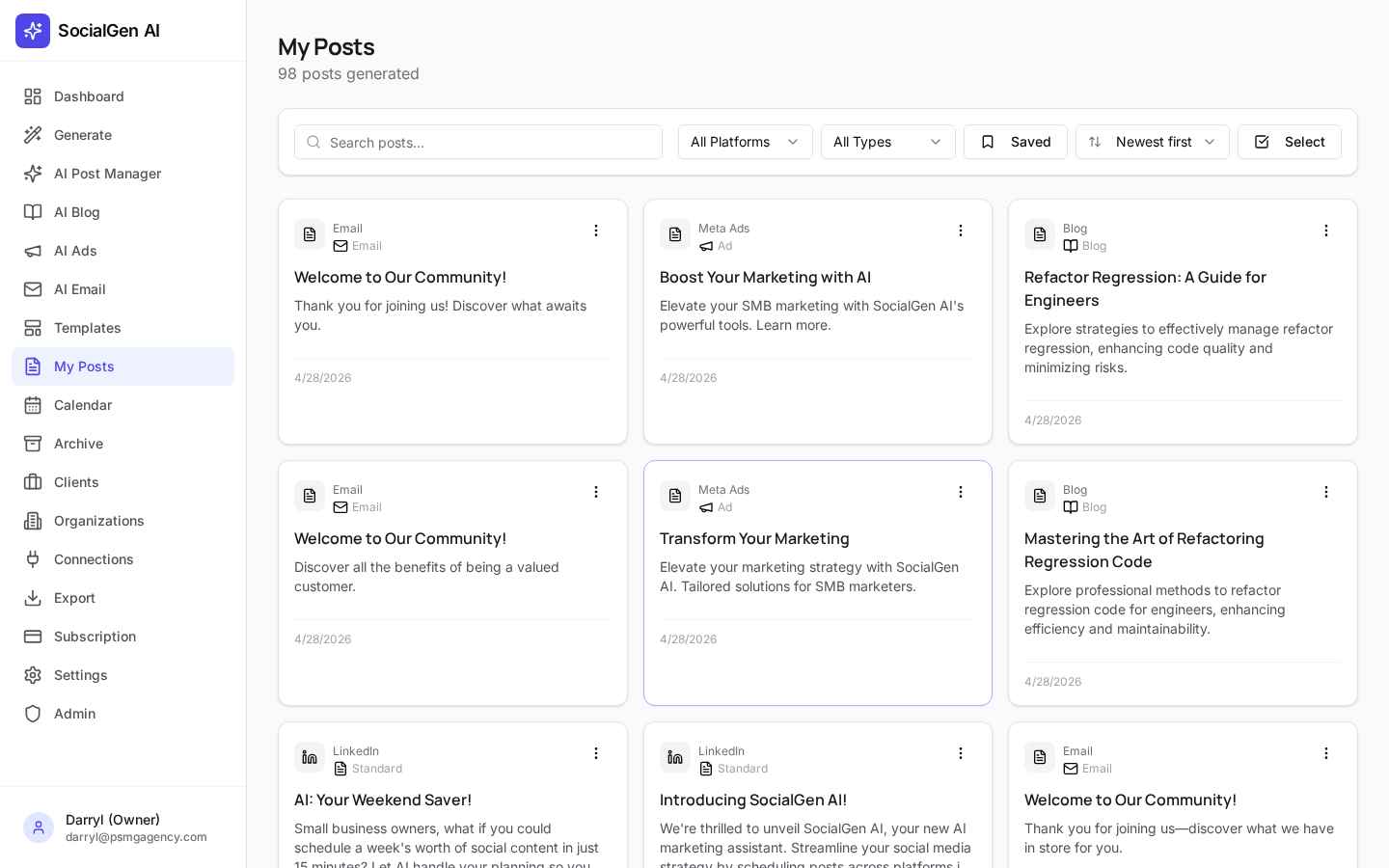Open AI Ads section

[x=123, y=251]
